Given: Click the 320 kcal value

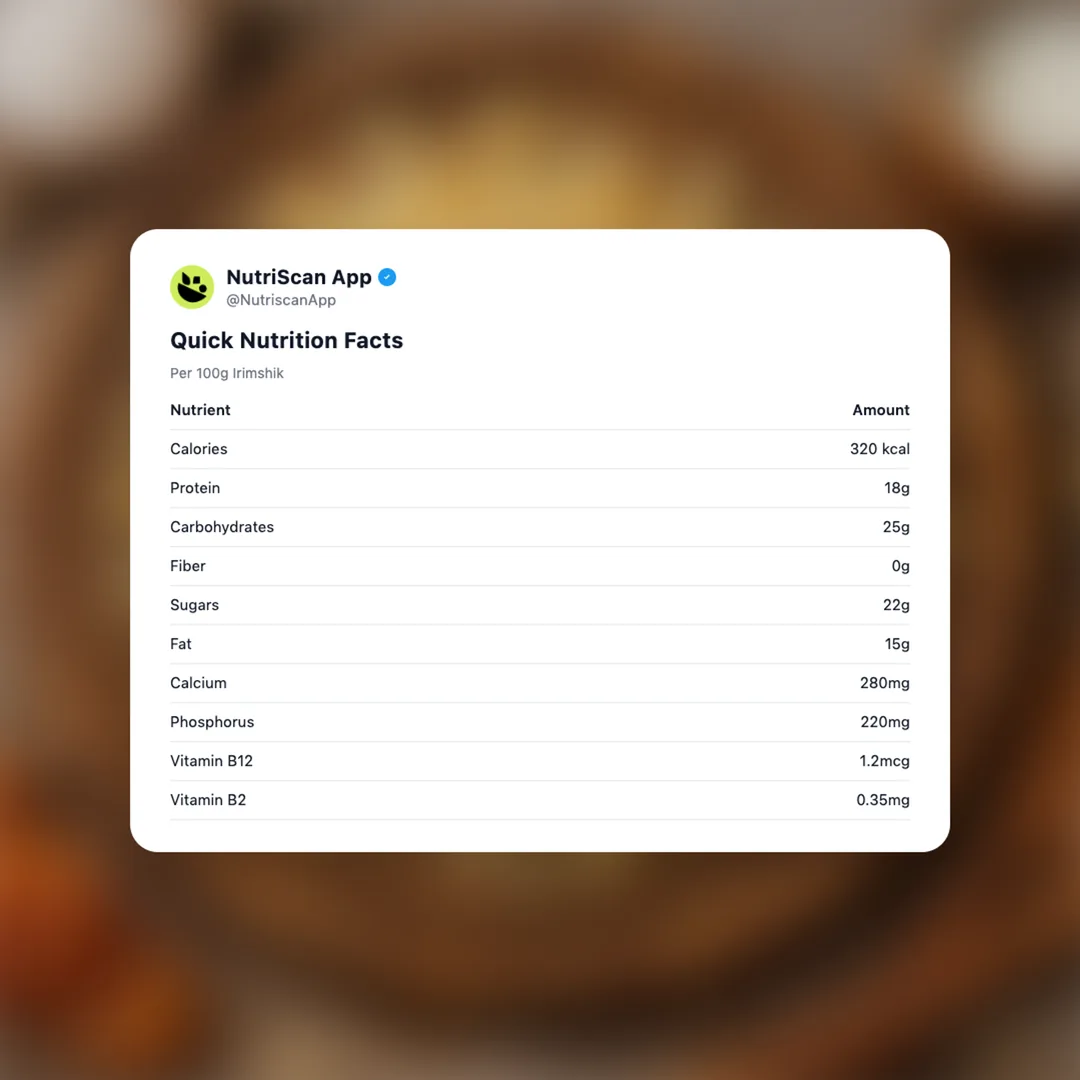Looking at the screenshot, I should 879,449.
